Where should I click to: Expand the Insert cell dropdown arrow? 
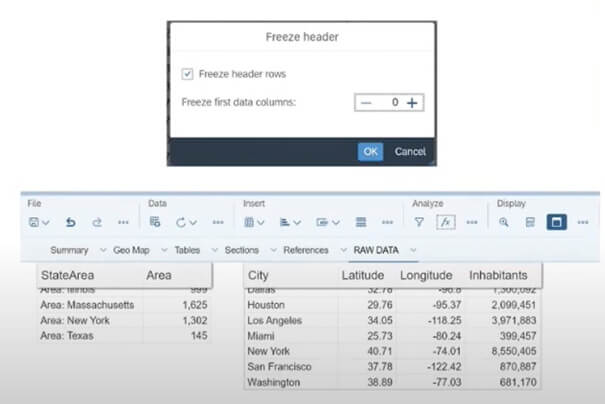pos(336,223)
